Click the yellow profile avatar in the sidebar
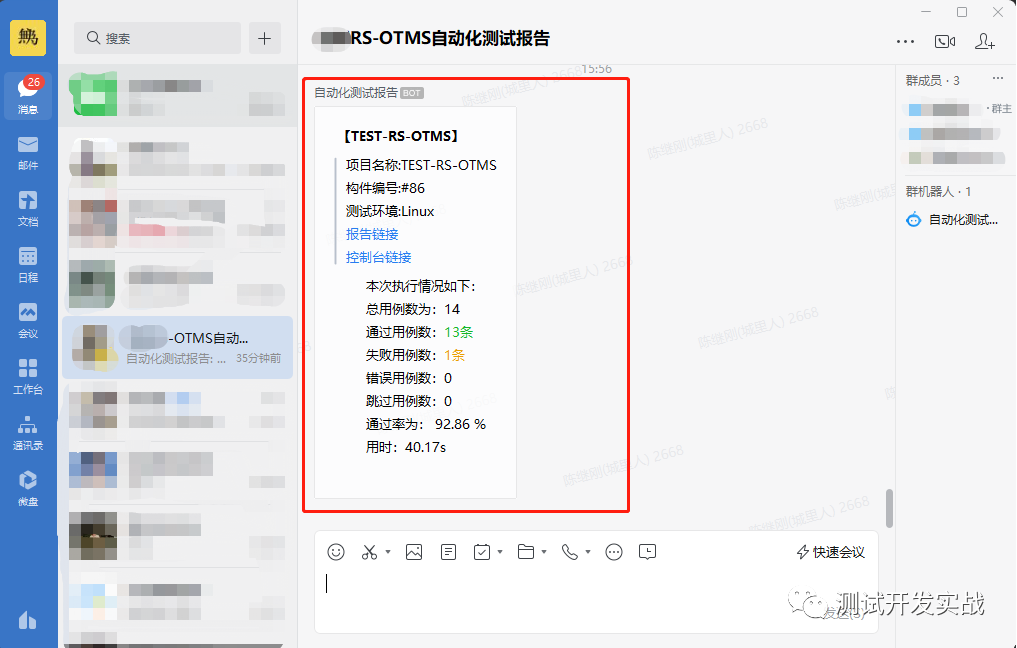 coord(28,38)
